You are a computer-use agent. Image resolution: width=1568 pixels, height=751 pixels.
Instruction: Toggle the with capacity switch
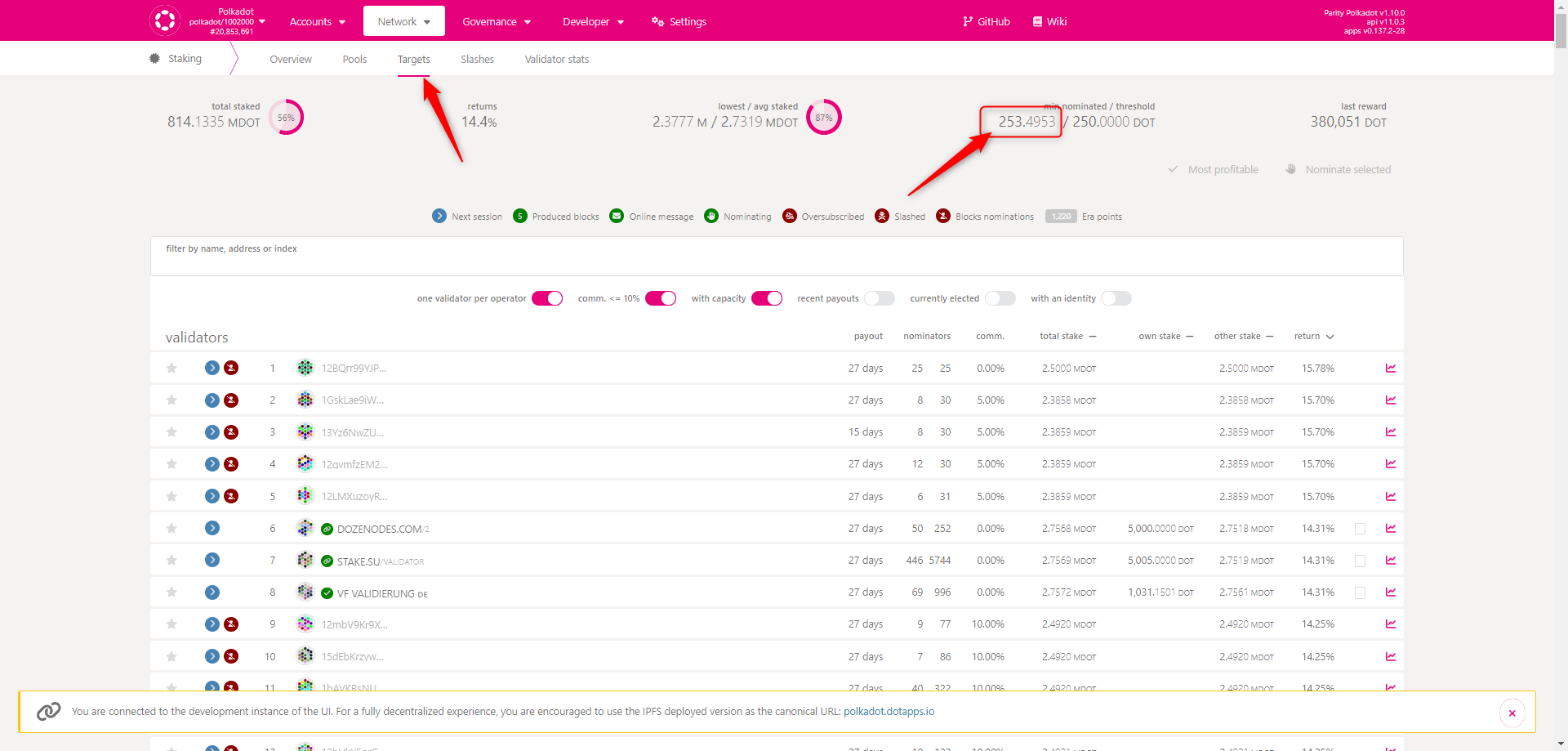pyautogui.click(x=767, y=298)
